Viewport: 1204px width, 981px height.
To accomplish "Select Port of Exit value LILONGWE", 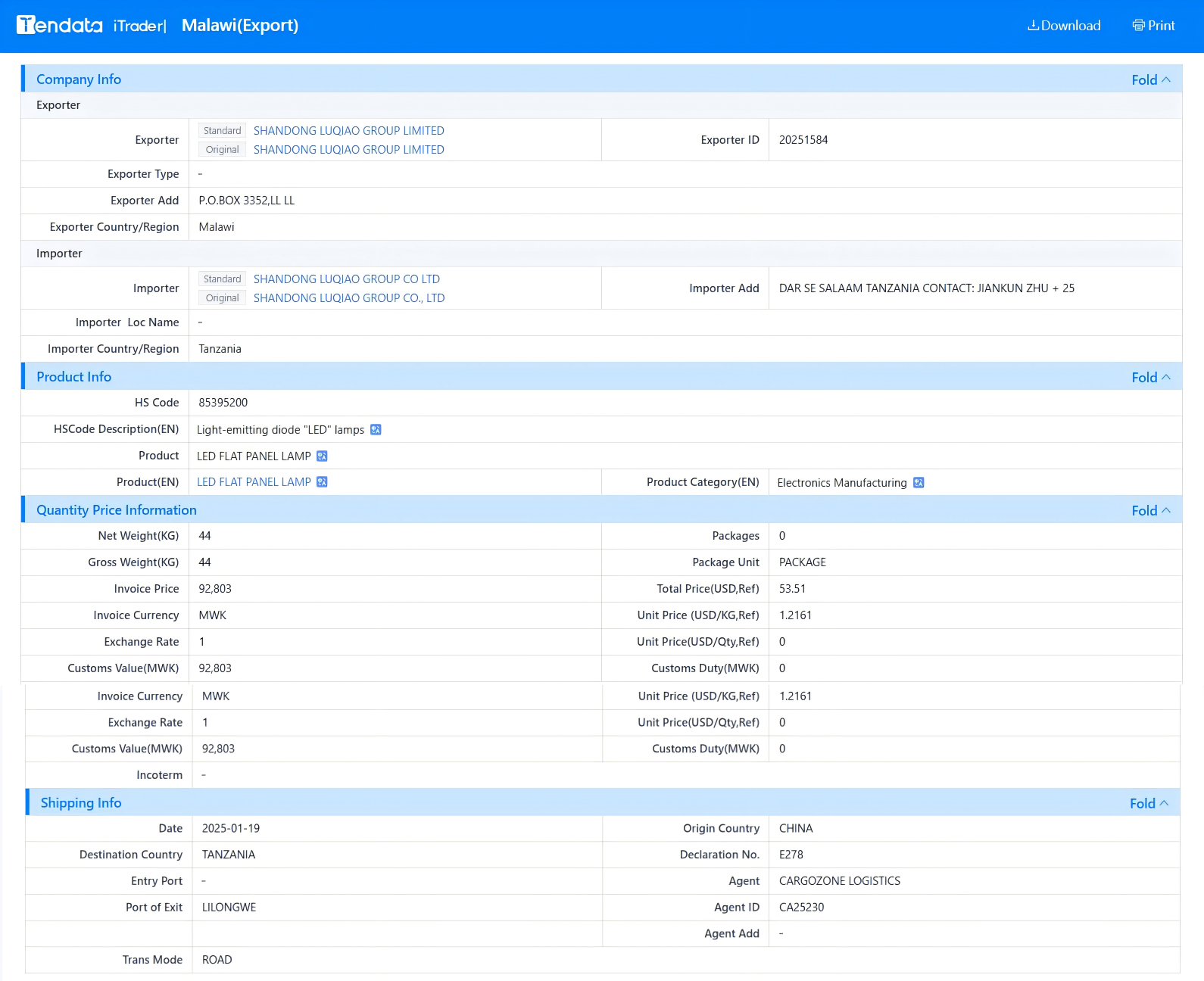I will coord(229,908).
